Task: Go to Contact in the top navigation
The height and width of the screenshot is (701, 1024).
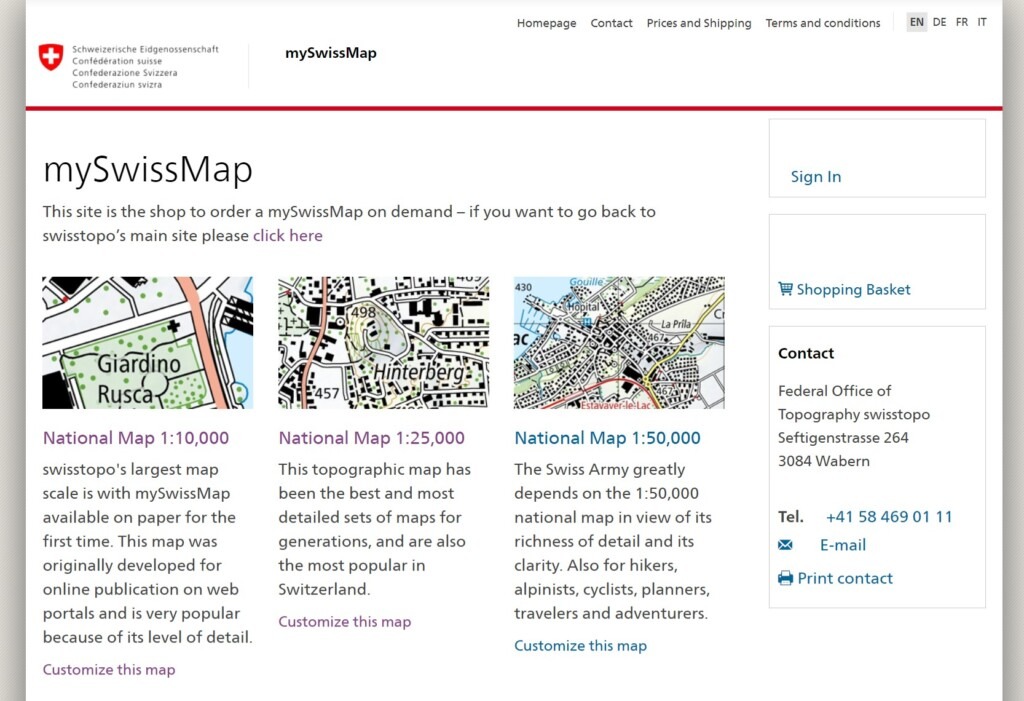Action: (x=611, y=23)
